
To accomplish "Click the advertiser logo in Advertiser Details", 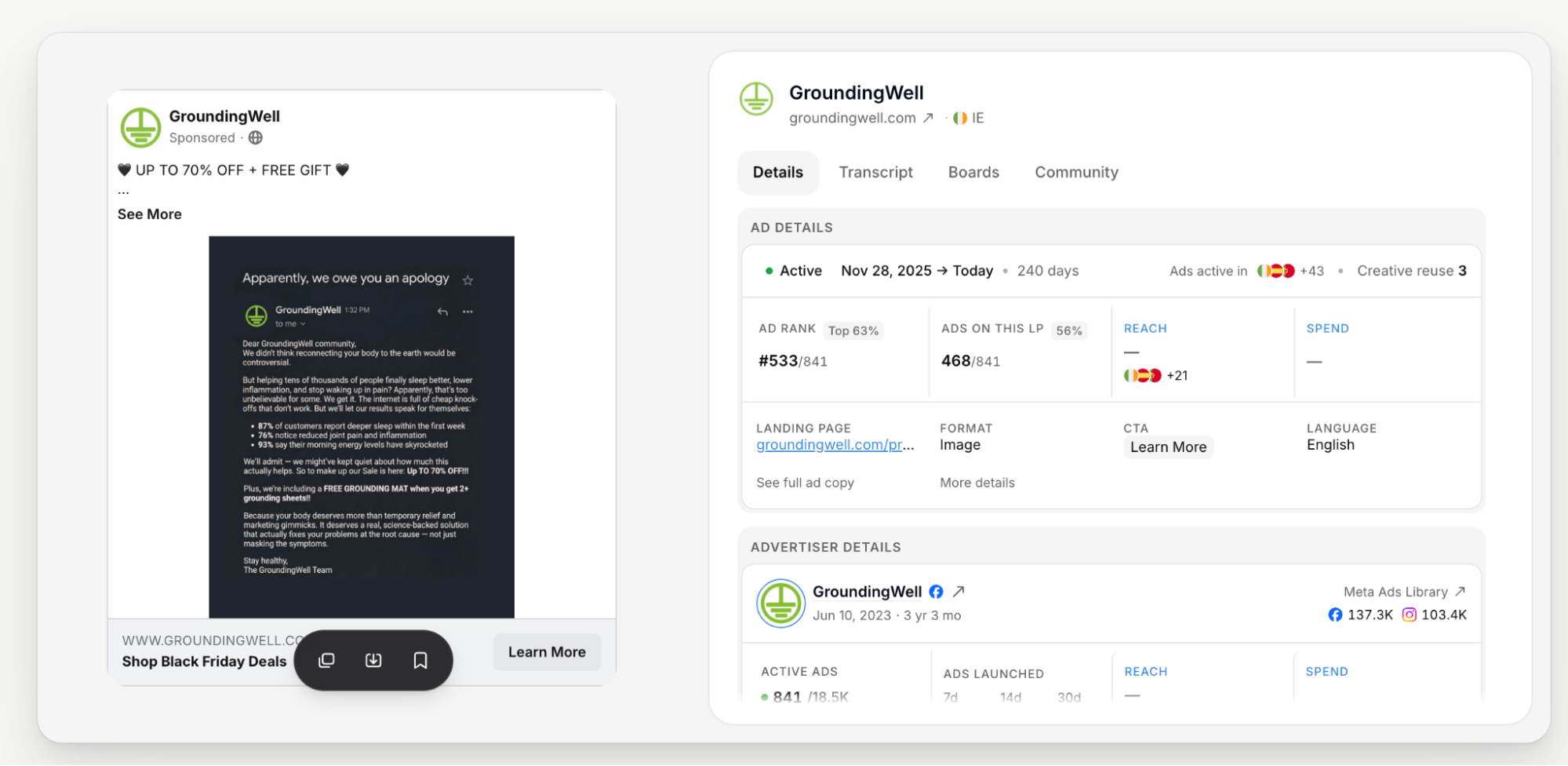I will 780,604.
